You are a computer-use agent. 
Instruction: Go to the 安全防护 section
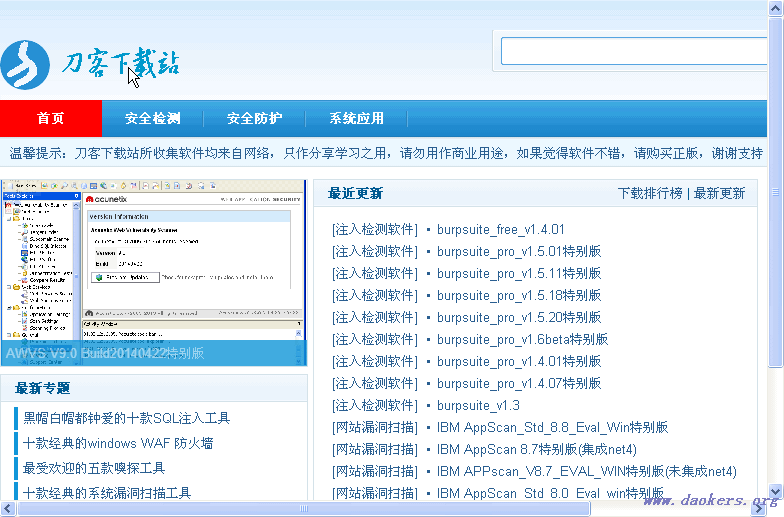pyautogui.click(x=254, y=118)
